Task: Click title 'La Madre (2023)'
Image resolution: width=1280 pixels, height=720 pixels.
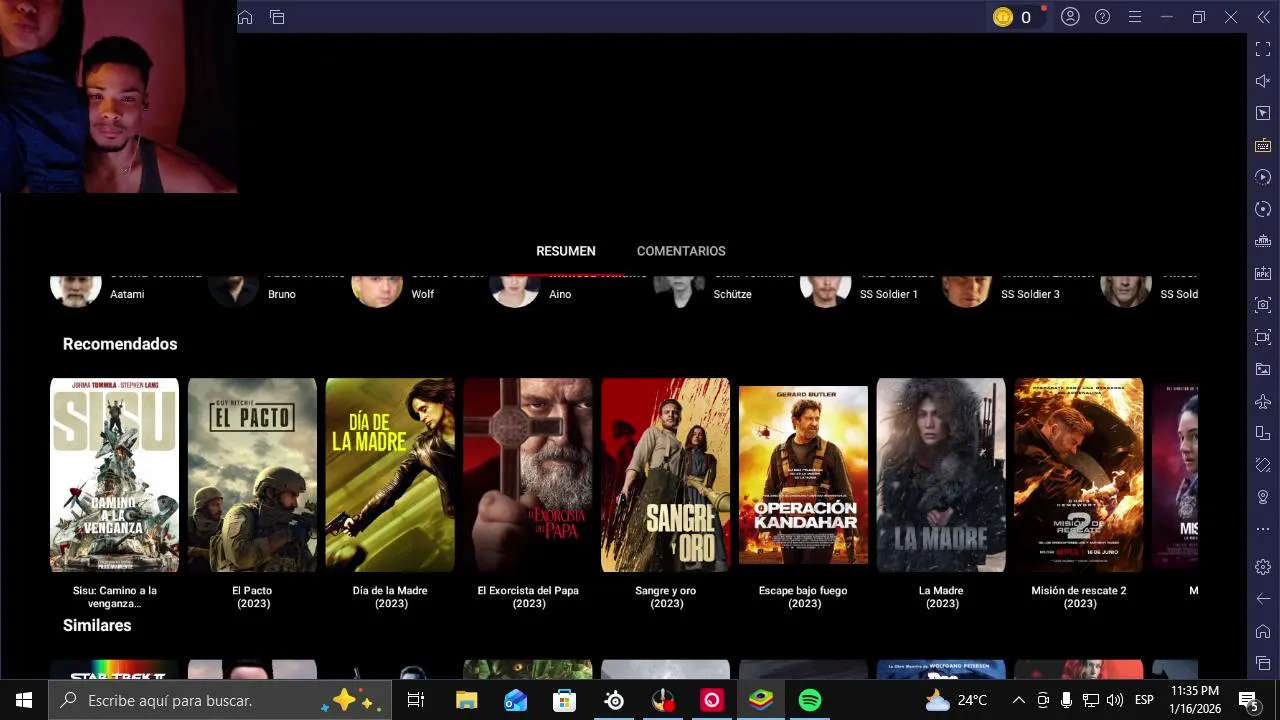Action: pos(941,597)
